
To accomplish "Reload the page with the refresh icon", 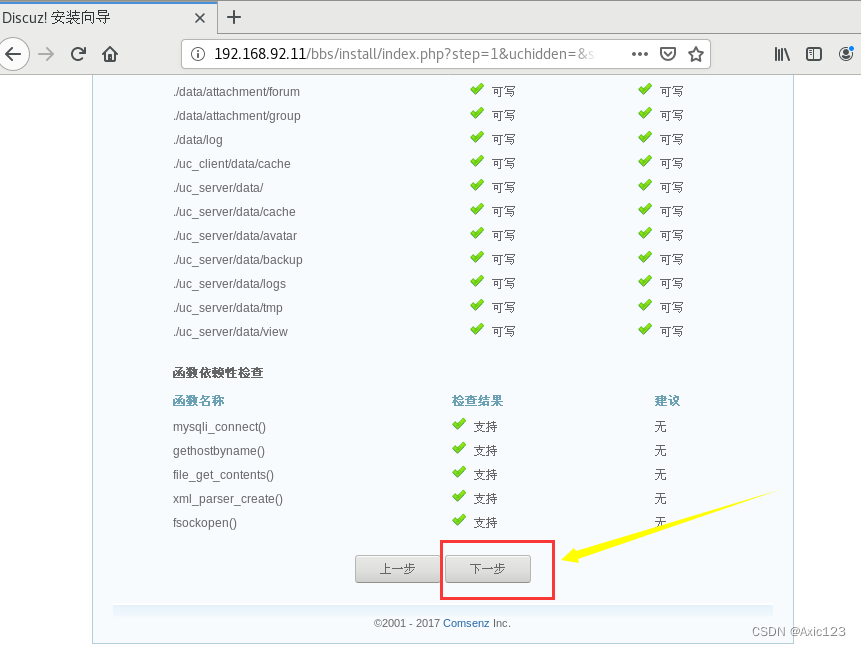I will 78,54.
